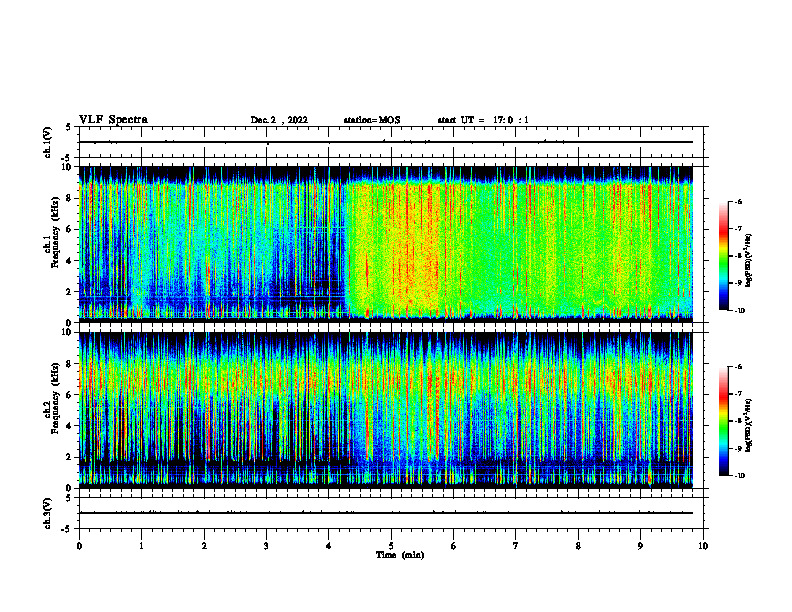Screen dimensions: 792x612
Task: Click the lower color scale bar for ch.2
Action: pos(723,421)
